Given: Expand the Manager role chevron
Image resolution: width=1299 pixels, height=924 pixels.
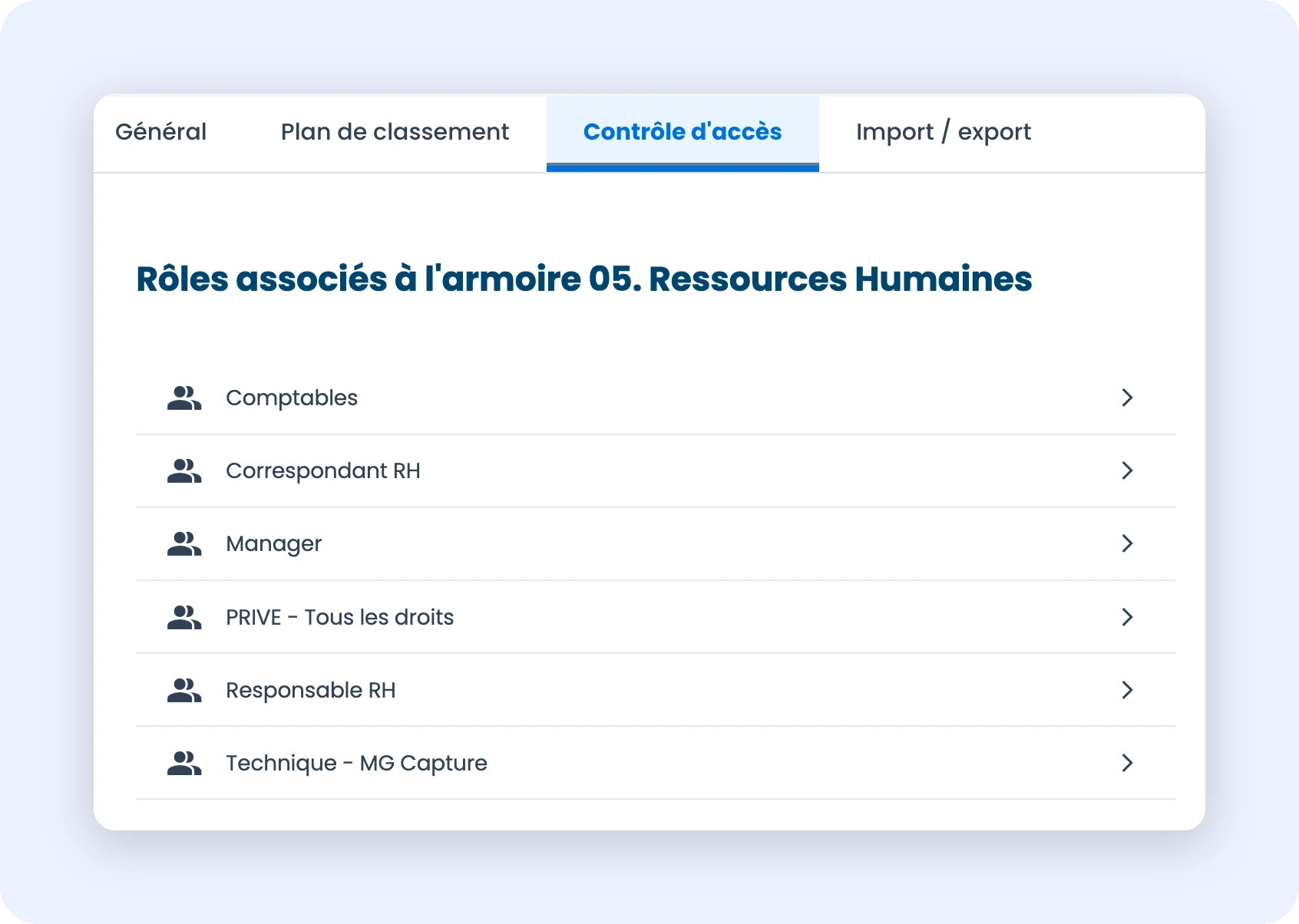Looking at the screenshot, I should (x=1127, y=543).
